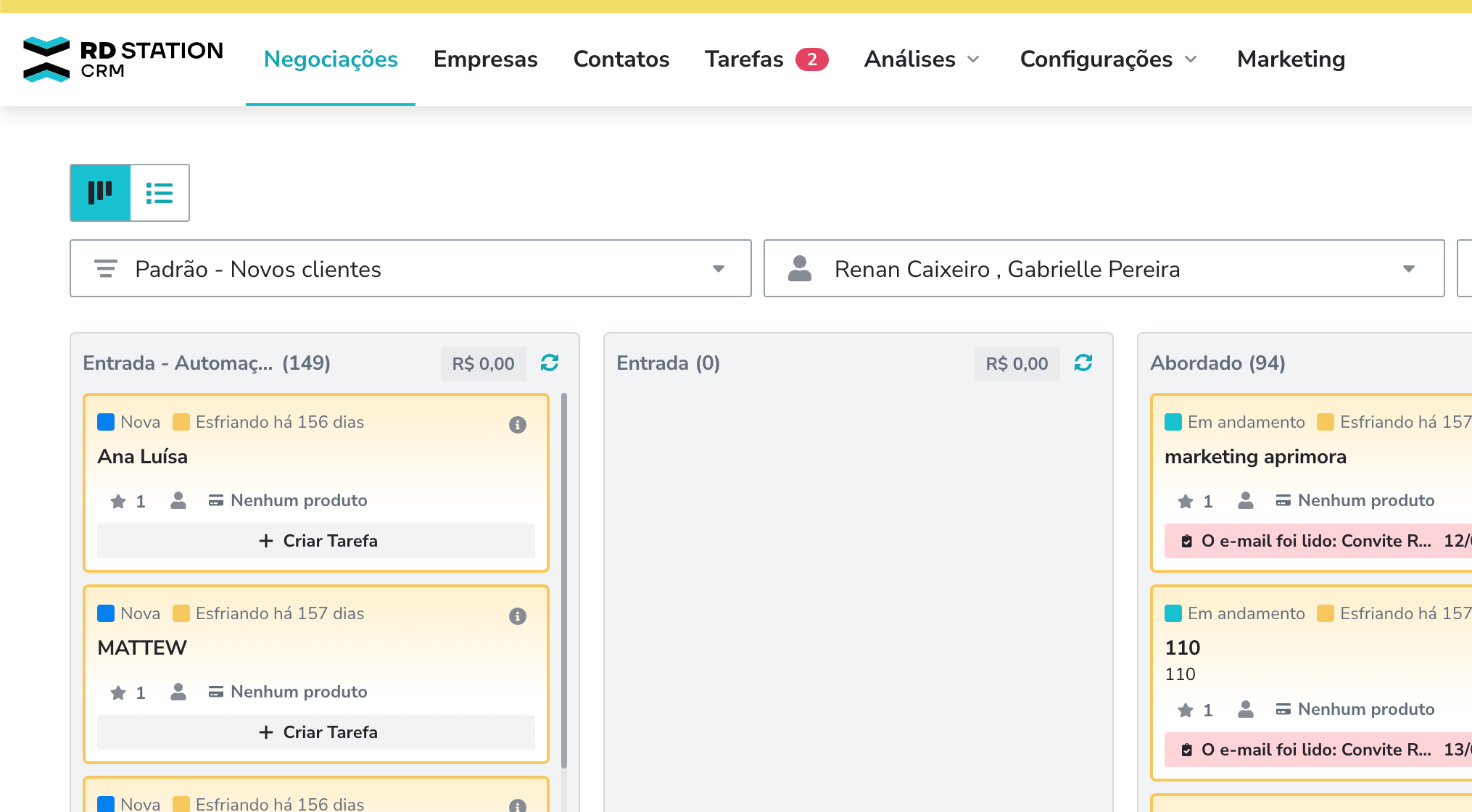Go to the Empresas tab
The width and height of the screenshot is (1472, 812).
(x=485, y=59)
